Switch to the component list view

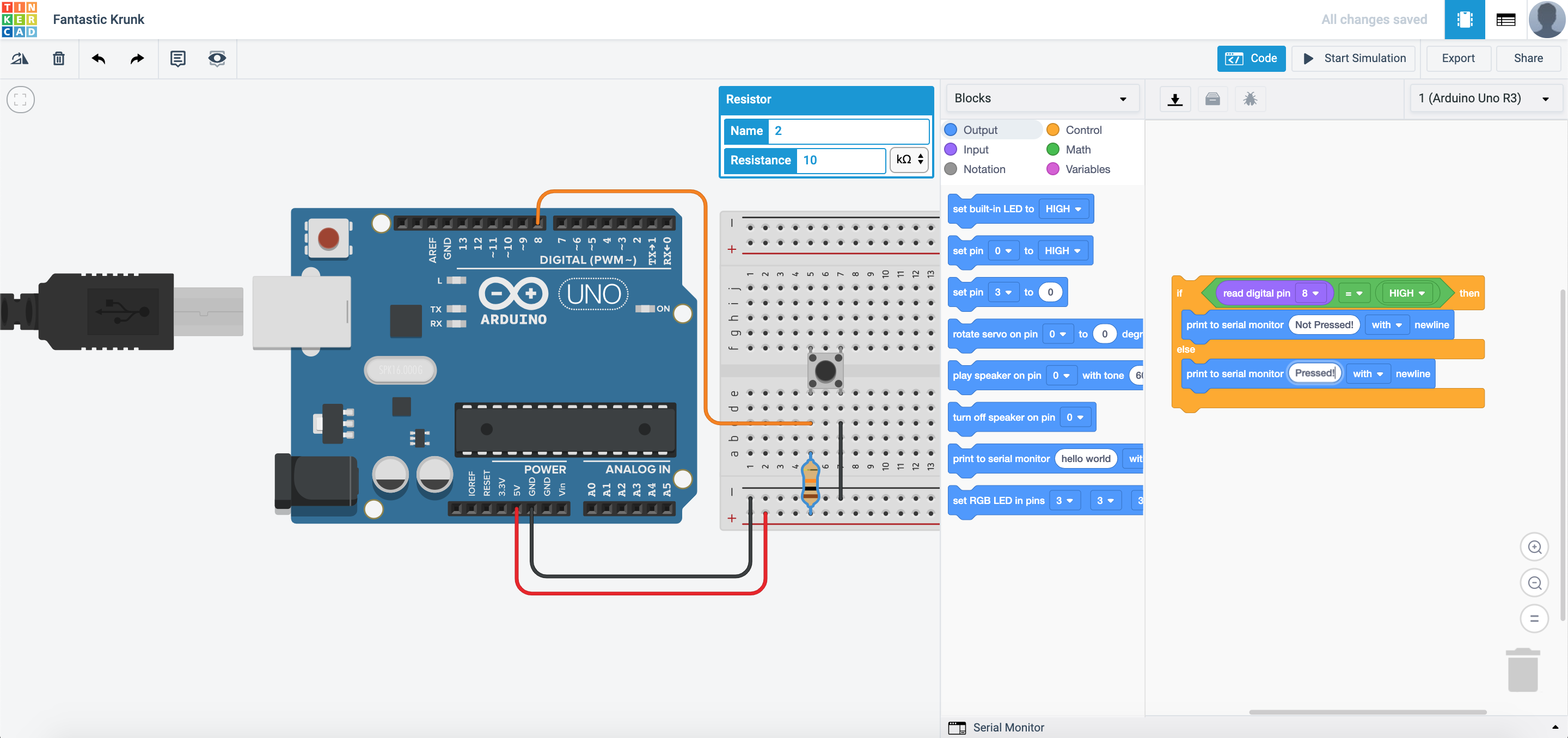click(x=1505, y=20)
